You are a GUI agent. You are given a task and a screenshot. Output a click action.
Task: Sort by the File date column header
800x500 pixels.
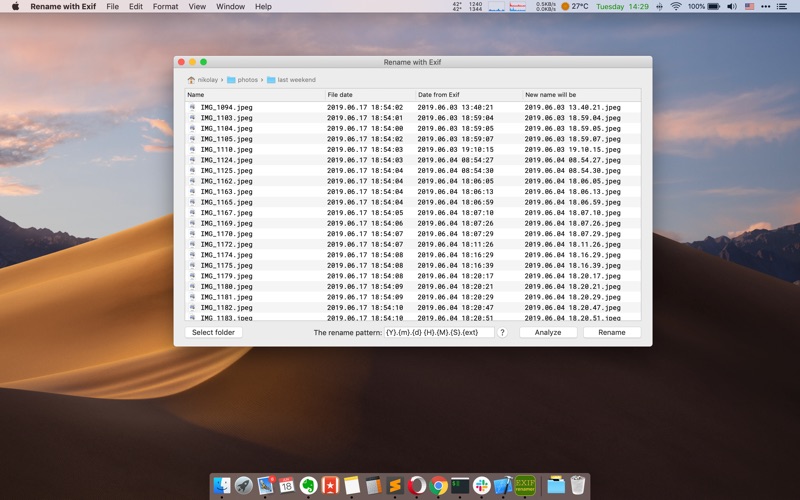point(370,94)
